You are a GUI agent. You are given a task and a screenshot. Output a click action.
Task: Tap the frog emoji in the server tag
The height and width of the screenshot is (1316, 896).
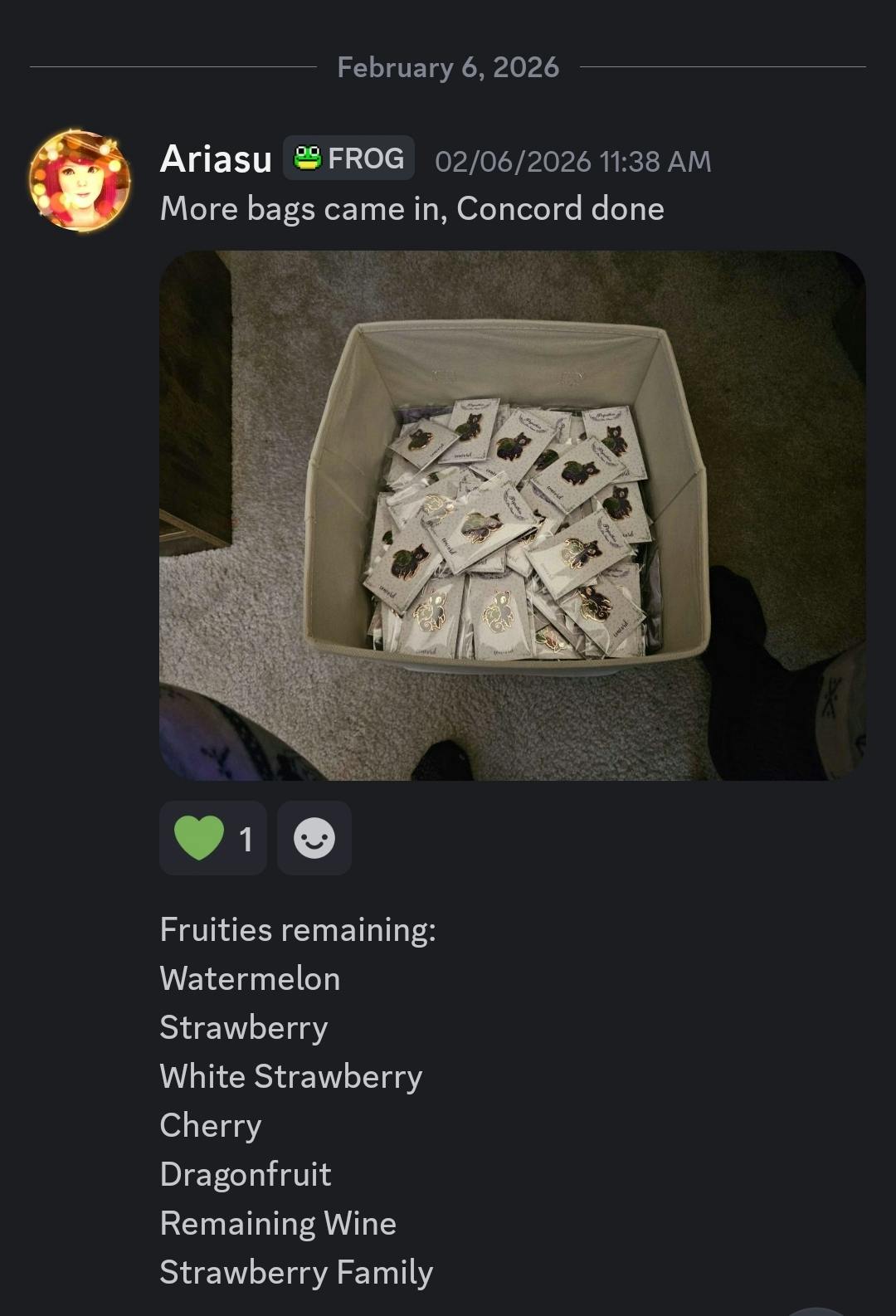(308, 158)
